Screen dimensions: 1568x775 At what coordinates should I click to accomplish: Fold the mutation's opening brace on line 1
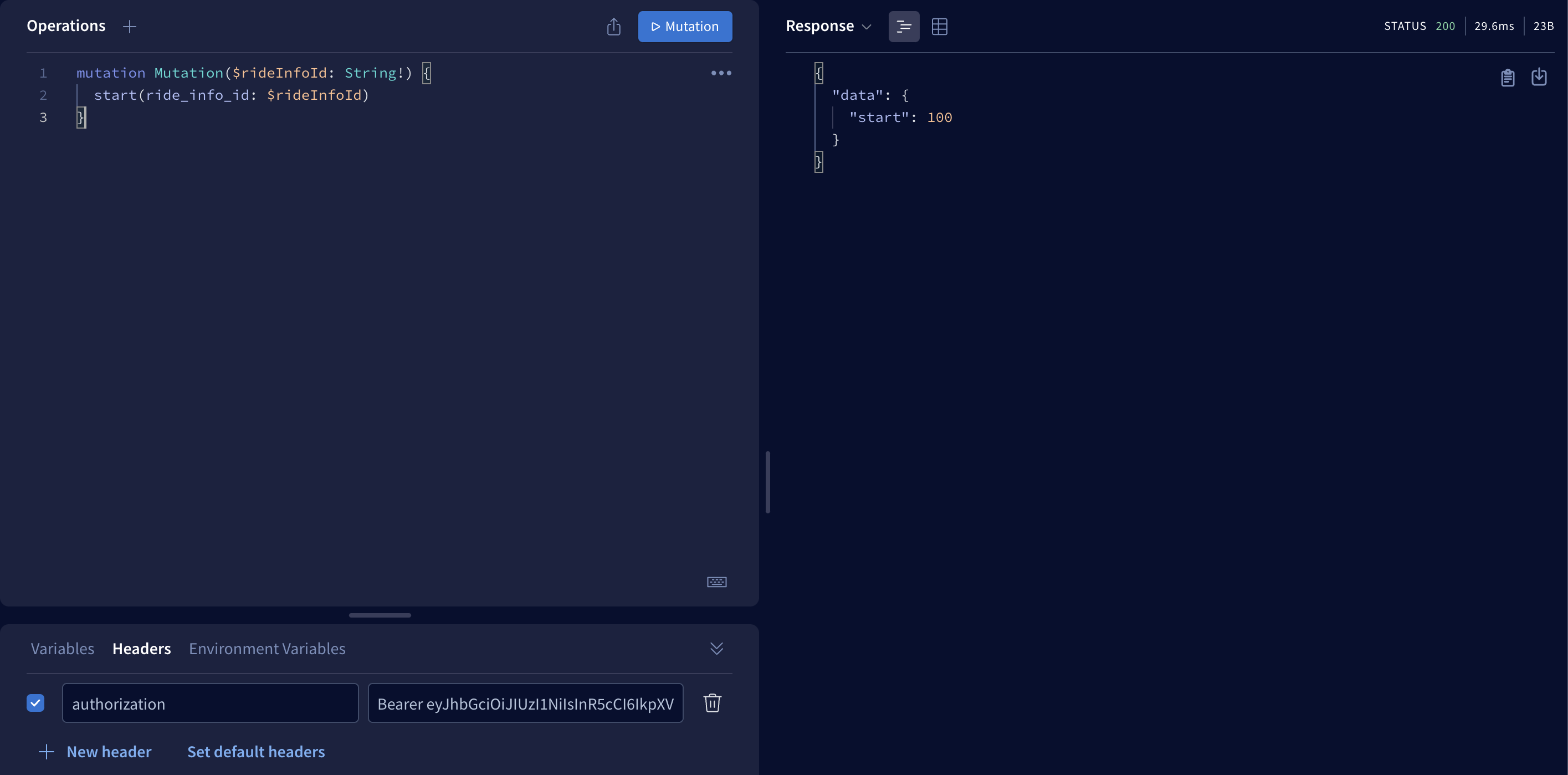click(427, 73)
